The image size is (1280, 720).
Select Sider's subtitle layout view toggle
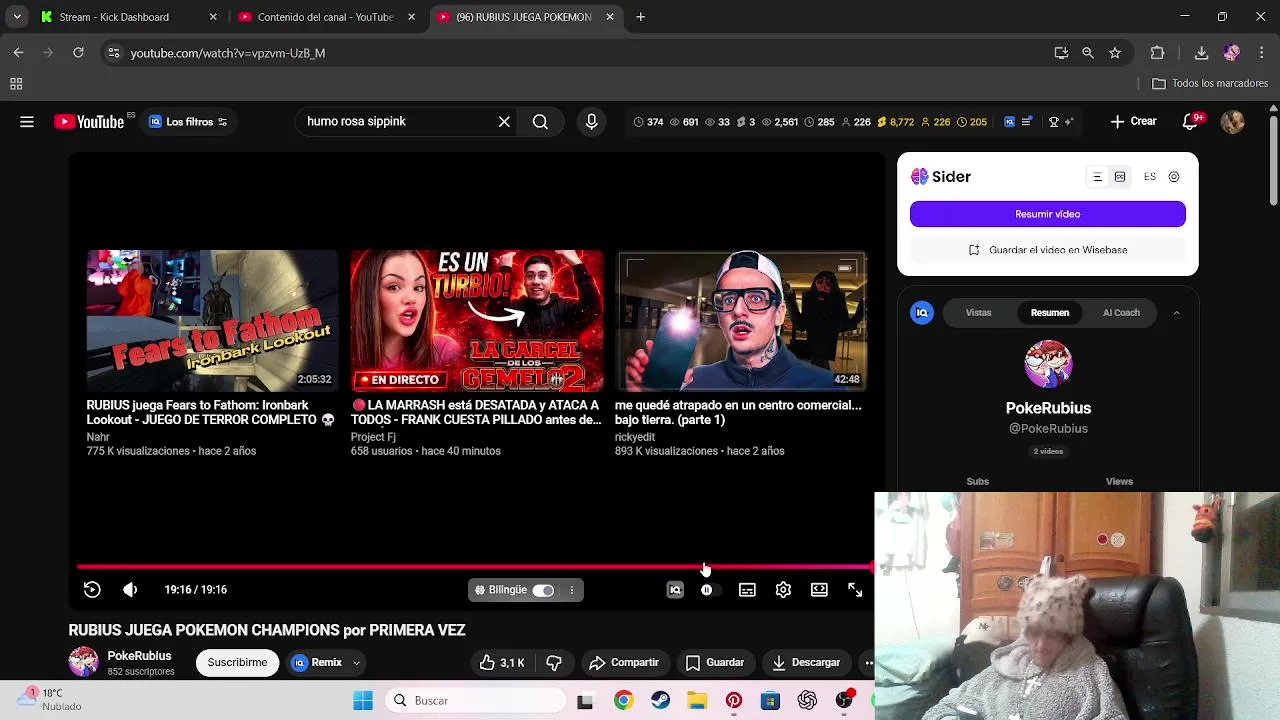(1120, 177)
